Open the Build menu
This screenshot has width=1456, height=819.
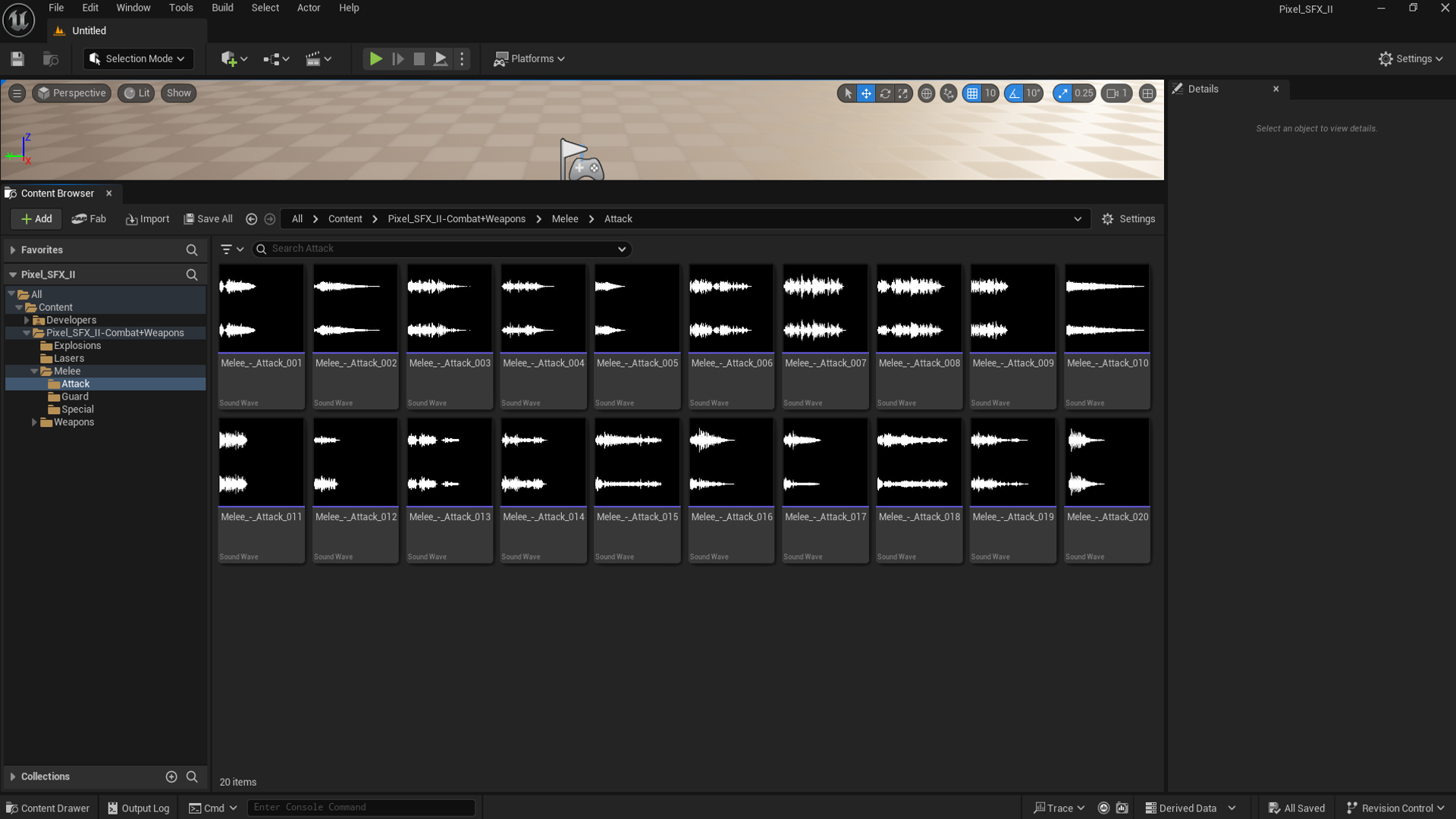coord(222,8)
